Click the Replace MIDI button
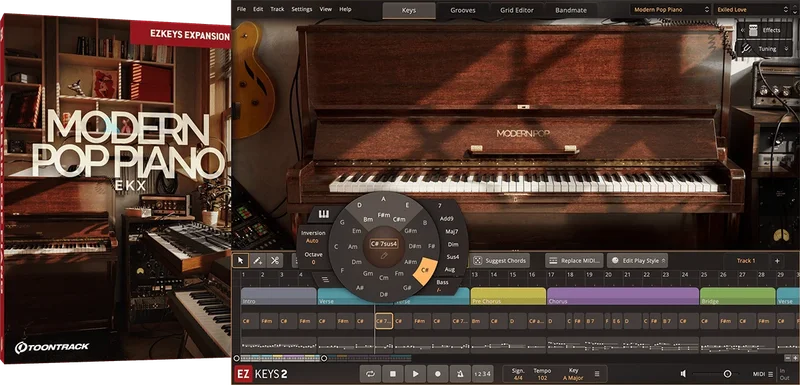Screen dimensions: 800x385 pyautogui.click(x=574, y=261)
